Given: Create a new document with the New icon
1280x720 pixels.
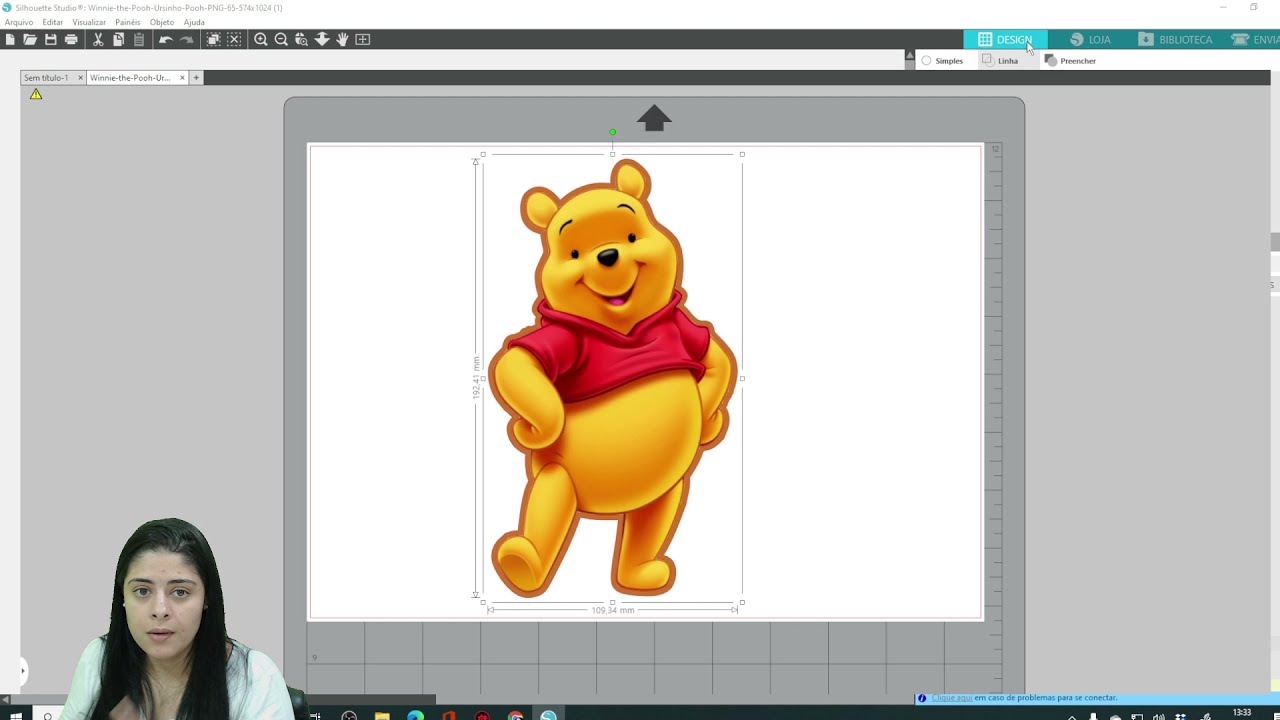Looking at the screenshot, I should click(10, 39).
